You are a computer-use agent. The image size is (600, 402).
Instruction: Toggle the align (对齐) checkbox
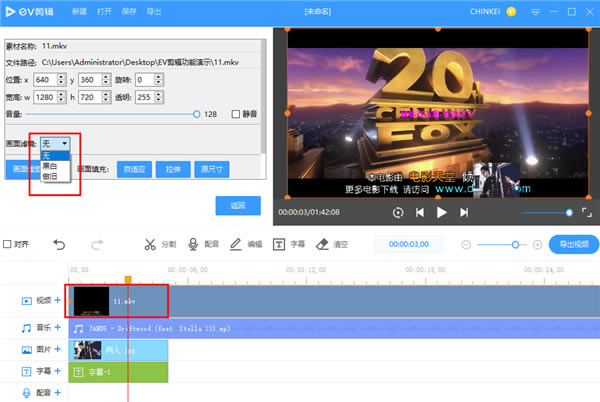pyautogui.click(x=8, y=244)
